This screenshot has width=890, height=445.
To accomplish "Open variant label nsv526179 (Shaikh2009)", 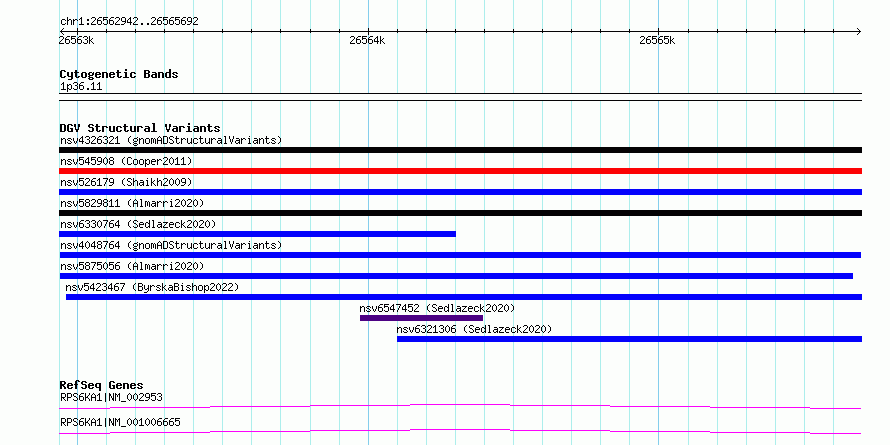I will click(x=126, y=182).
